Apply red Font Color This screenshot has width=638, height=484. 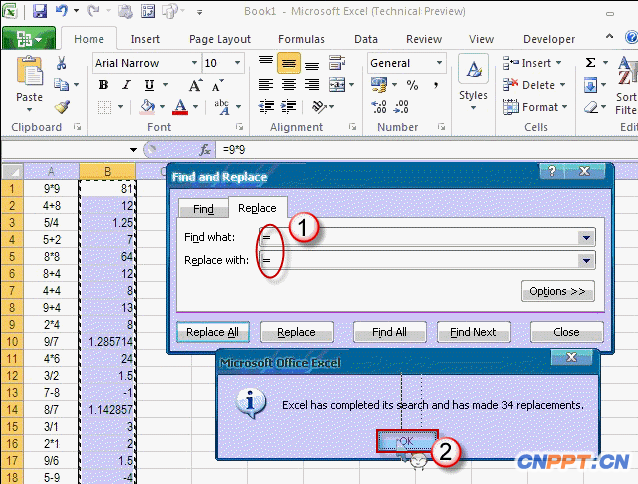pyautogui.click(x=180, y=107)
